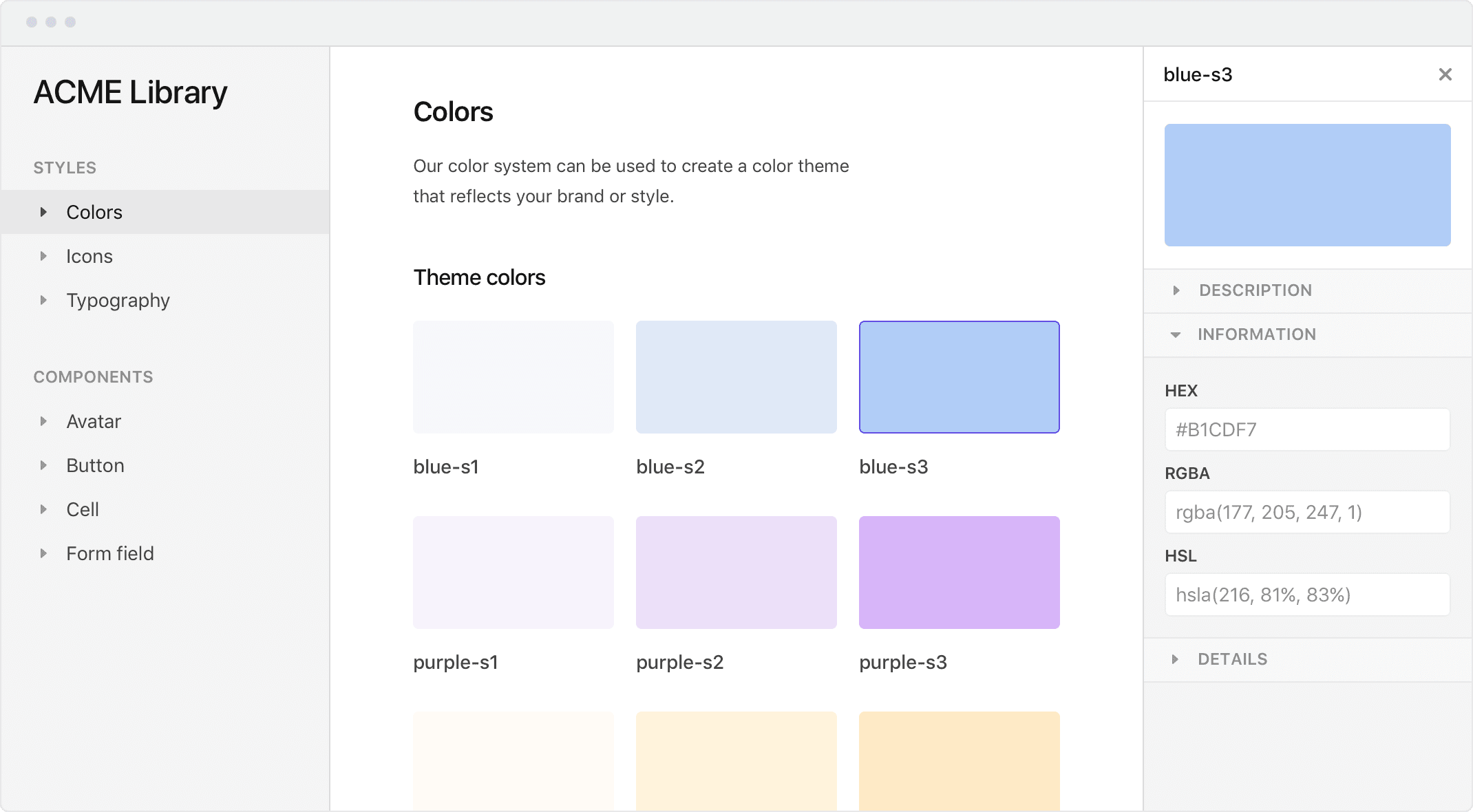Click the RGBA value field
Image resolution: width=1473 pixels, height=812 pixels.
click(x=1307, y=512)
